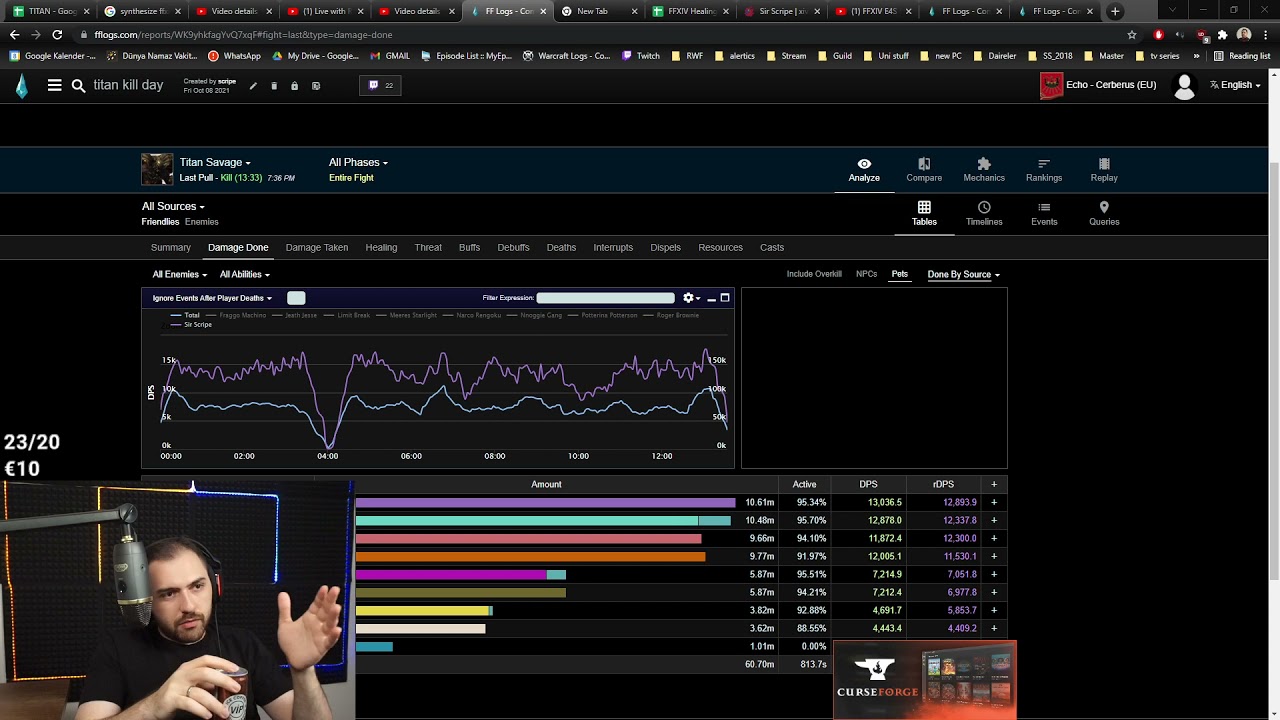Bookmark this page with the star icon

(x=1132, y=34)
